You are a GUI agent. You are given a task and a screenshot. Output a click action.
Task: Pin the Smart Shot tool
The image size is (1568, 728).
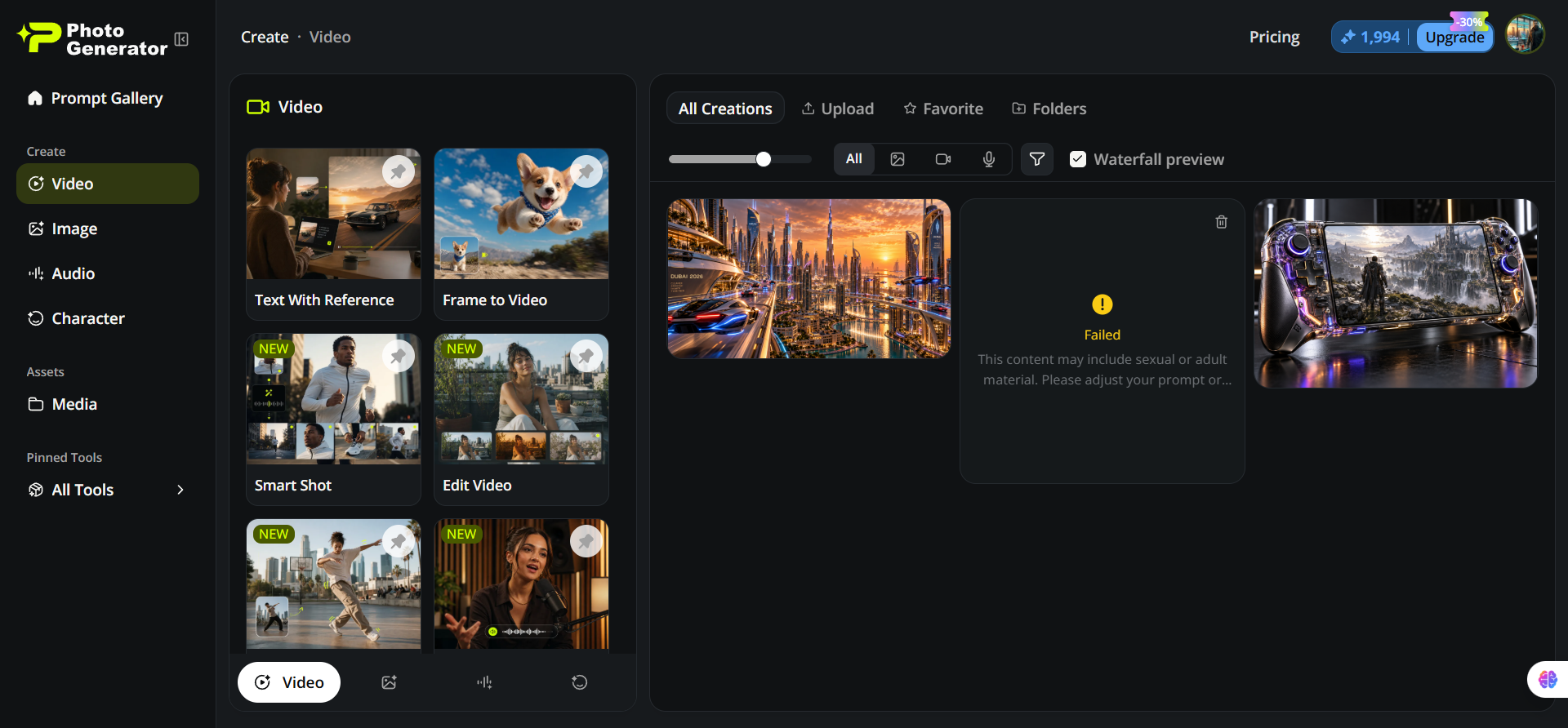tap(399, 357)
